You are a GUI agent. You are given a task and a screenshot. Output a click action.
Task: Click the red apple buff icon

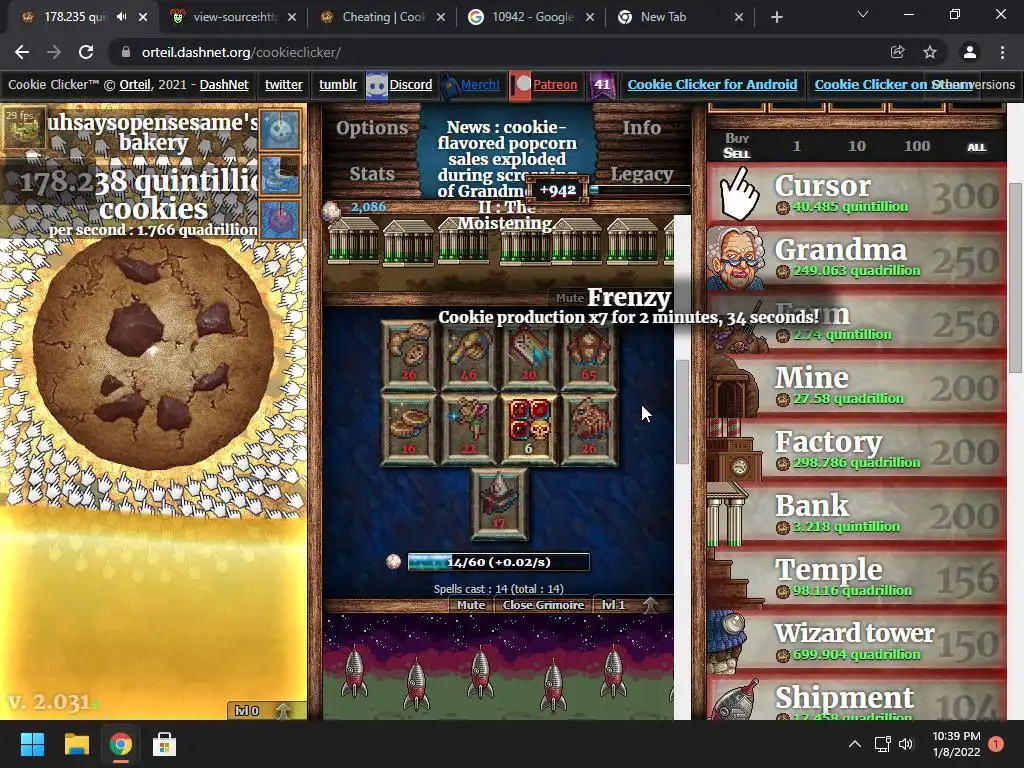tap(281, 219)
